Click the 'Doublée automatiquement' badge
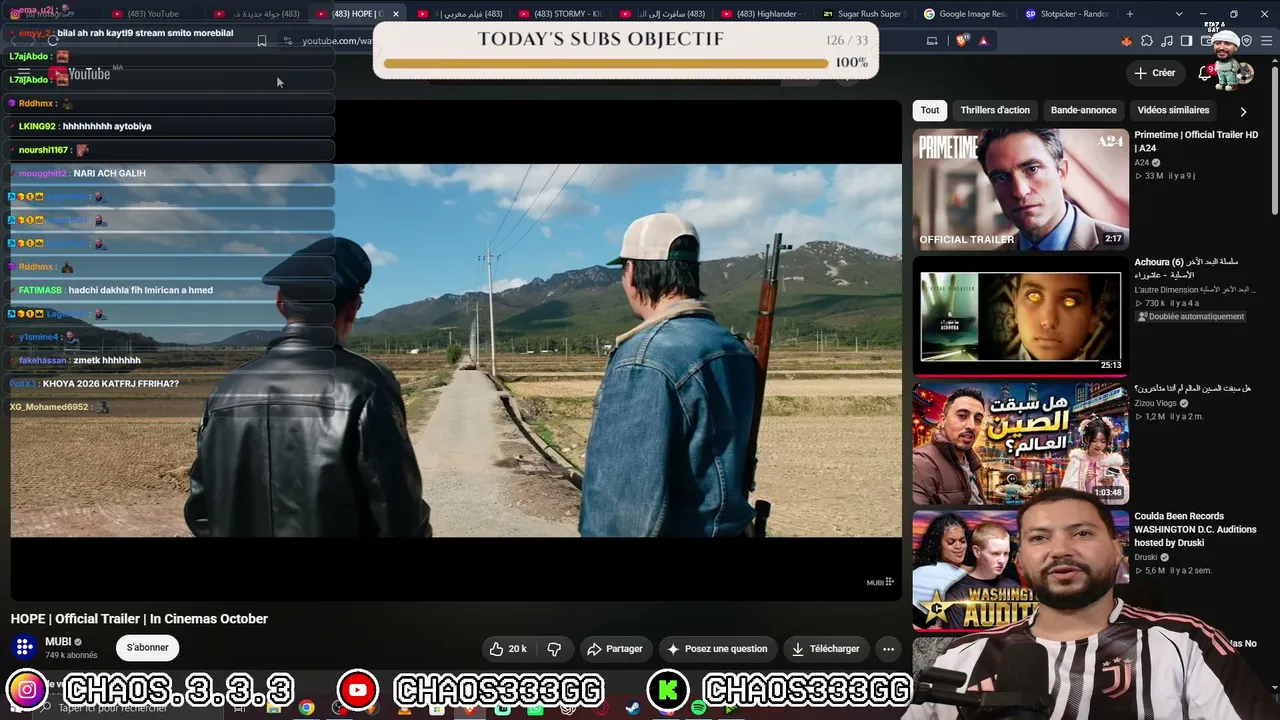1280x720 pixels. [1190, 317]
